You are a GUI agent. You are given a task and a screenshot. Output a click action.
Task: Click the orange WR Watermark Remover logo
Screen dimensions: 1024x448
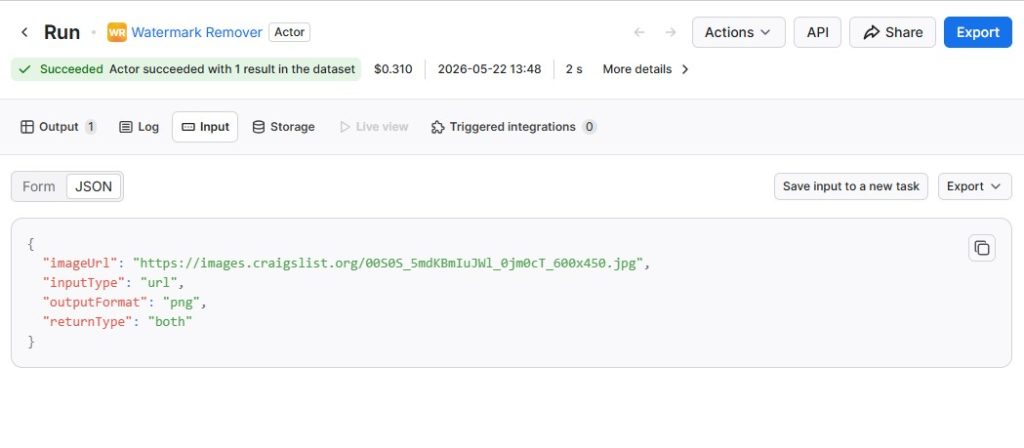(117, 32)
